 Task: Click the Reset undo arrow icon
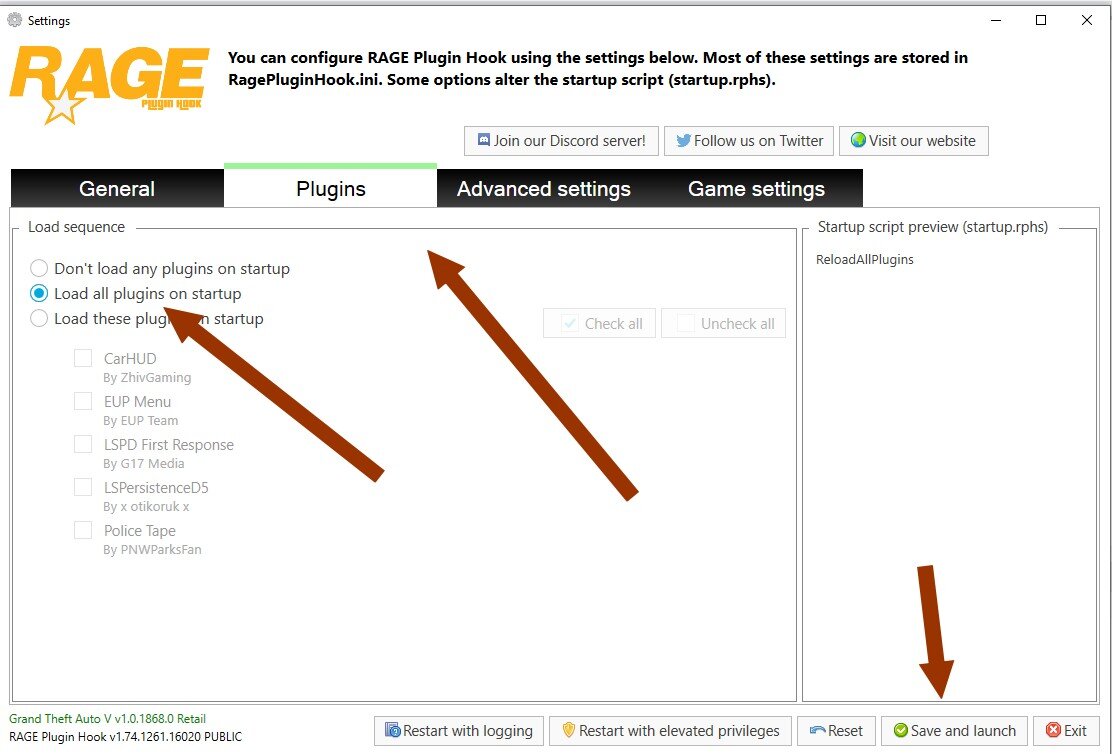pos(817,731)
